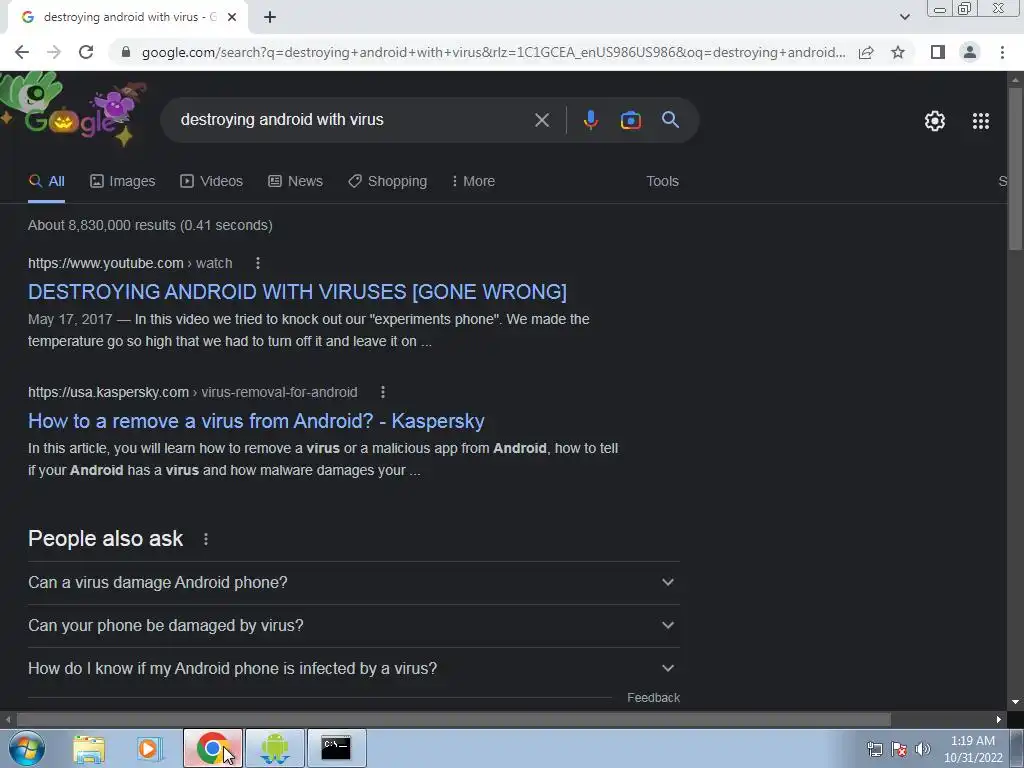Click the forward navigation arrow
The height and width of the screenshot is (768, 1024).
pyautogui.click(x=54, y=52)
